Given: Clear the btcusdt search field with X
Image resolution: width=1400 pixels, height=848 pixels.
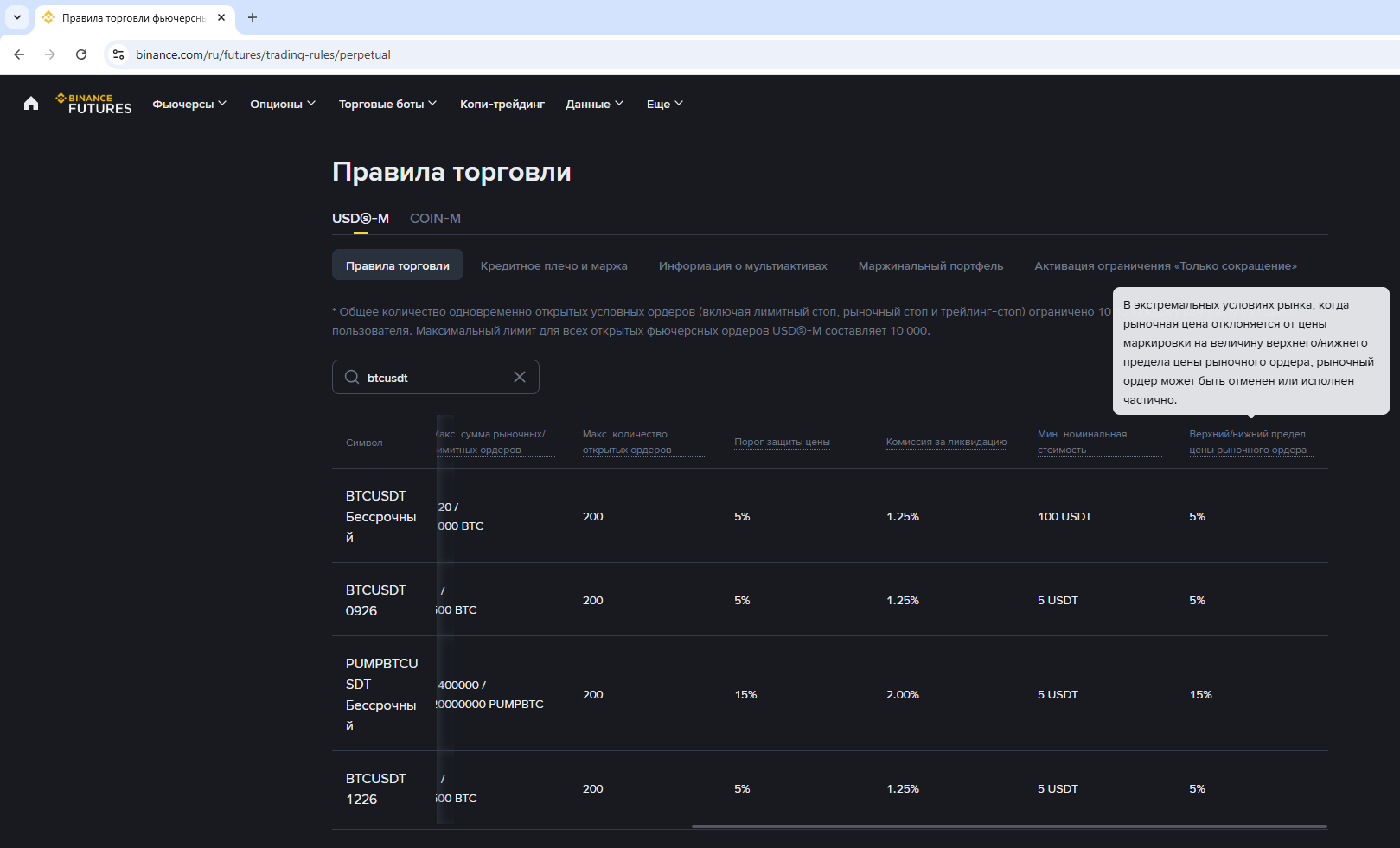Looking at the screenshot, I should pyautogui.click(x=520, y=377).
